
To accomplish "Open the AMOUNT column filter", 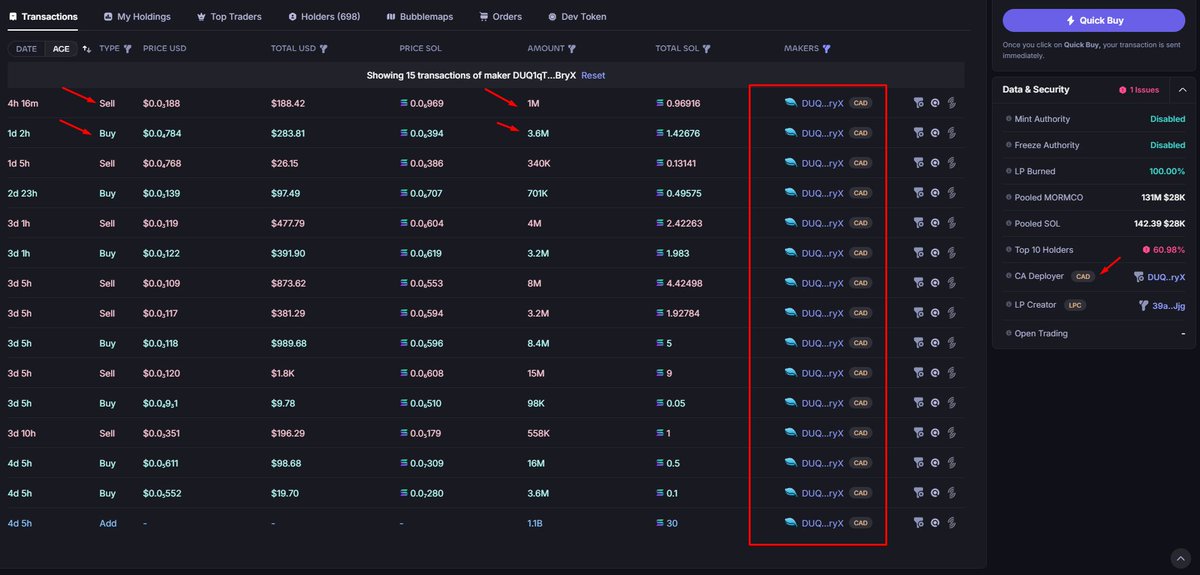I will (571, 48).
